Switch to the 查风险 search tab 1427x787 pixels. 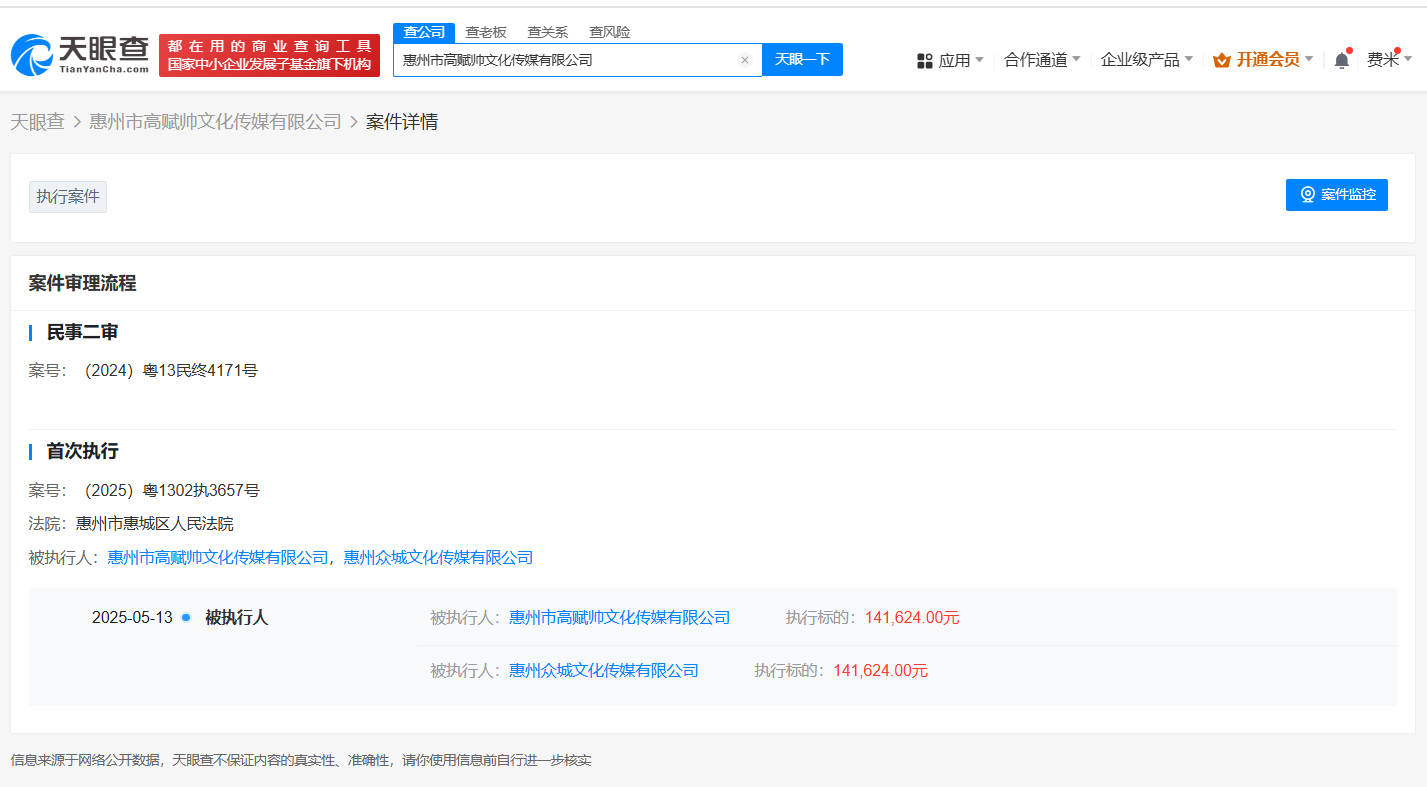pyautogui.click(x=609, y=32)
